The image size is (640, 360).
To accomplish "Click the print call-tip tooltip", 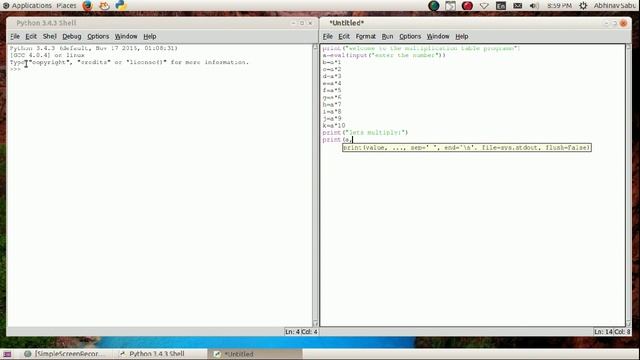I will pos(467,148).
